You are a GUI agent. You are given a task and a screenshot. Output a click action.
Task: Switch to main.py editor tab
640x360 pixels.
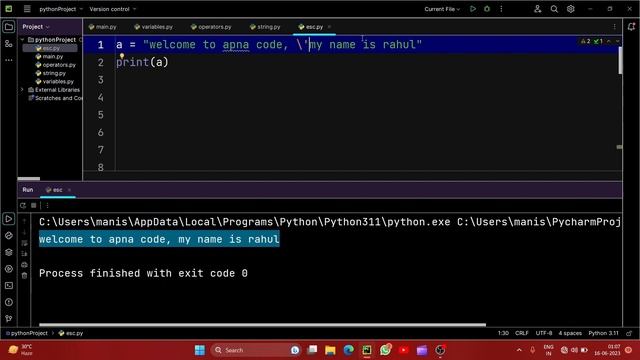coord(102,27)
